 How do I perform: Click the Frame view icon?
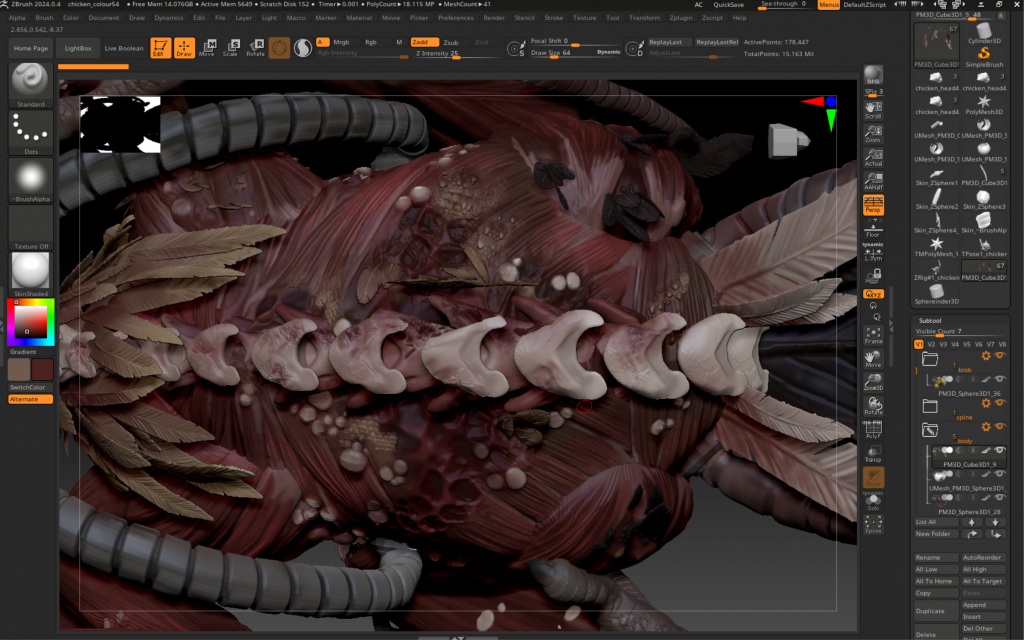(873, 335)
